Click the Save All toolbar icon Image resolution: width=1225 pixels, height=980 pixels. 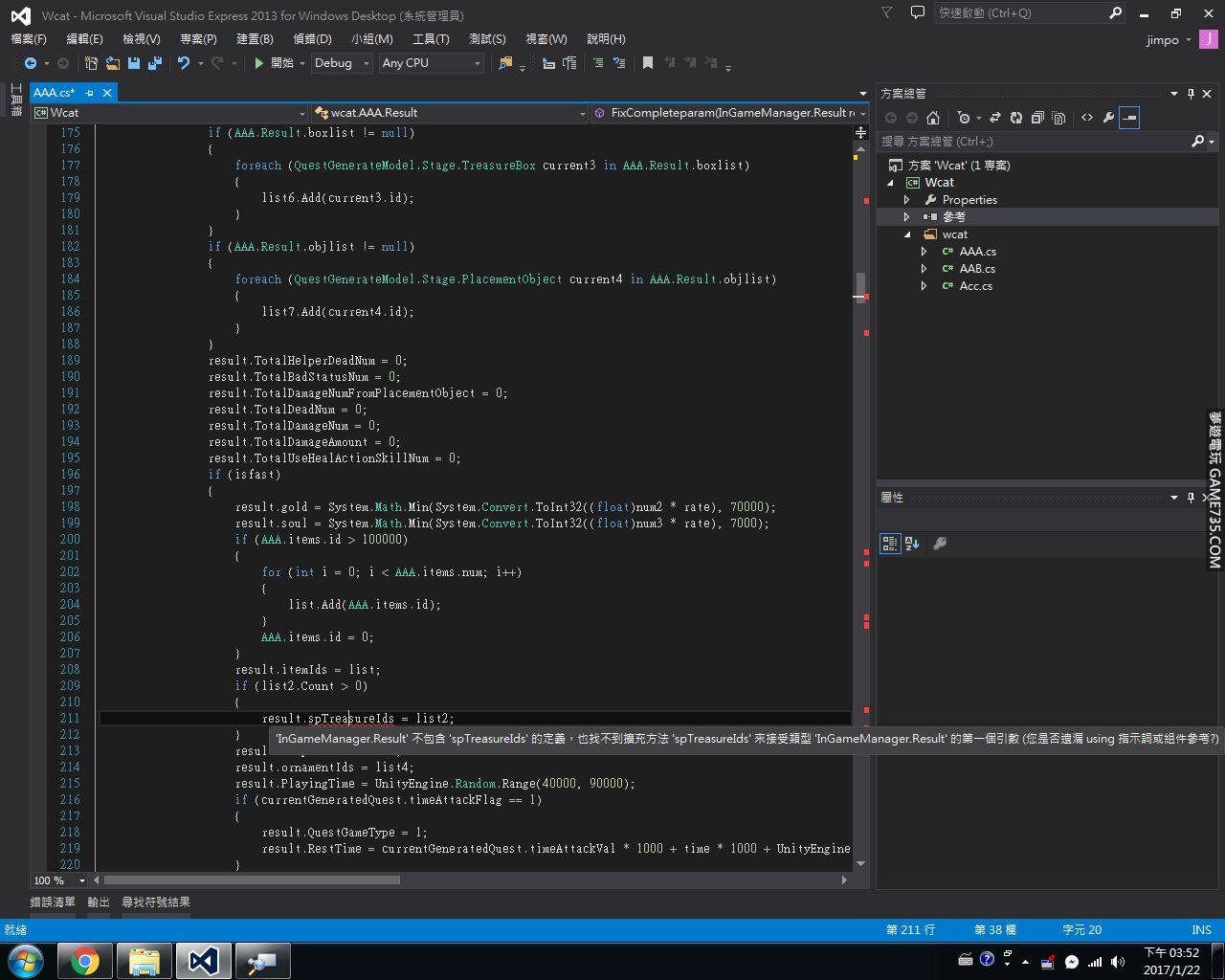click(x=154, y=63)
